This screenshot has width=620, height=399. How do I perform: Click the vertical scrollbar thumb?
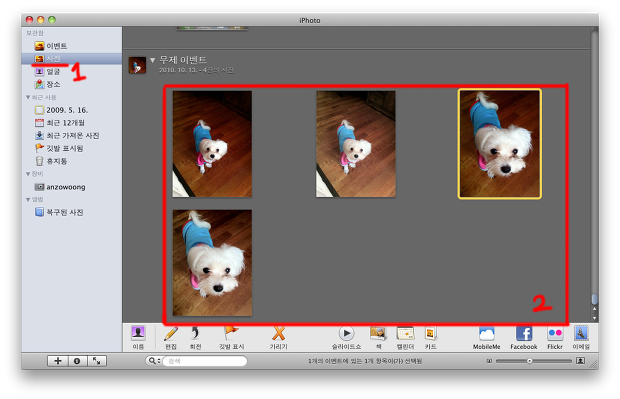click(x=594, y=299)
